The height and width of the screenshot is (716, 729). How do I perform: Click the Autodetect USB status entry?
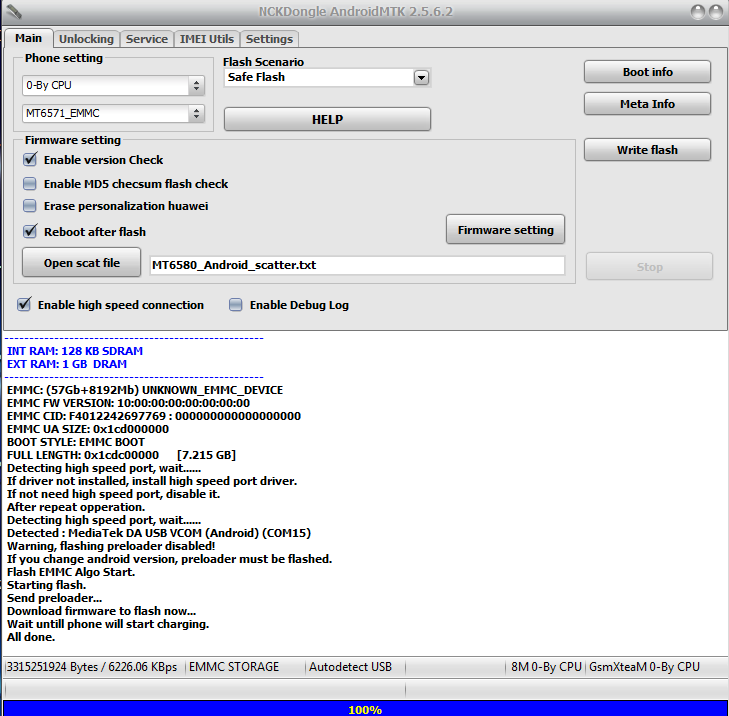tap(350, 667)
